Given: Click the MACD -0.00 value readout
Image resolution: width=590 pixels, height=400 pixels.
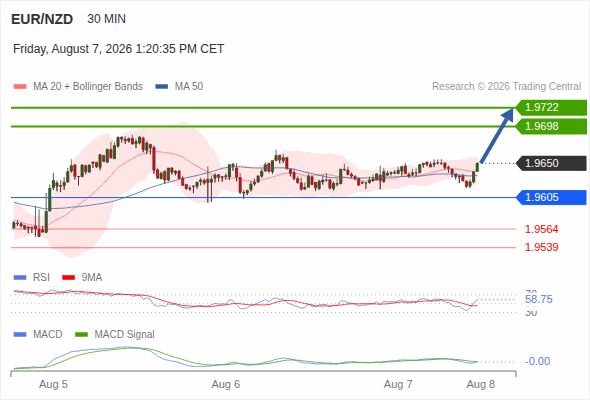Looking at the screenshot, I should (537, 361).
